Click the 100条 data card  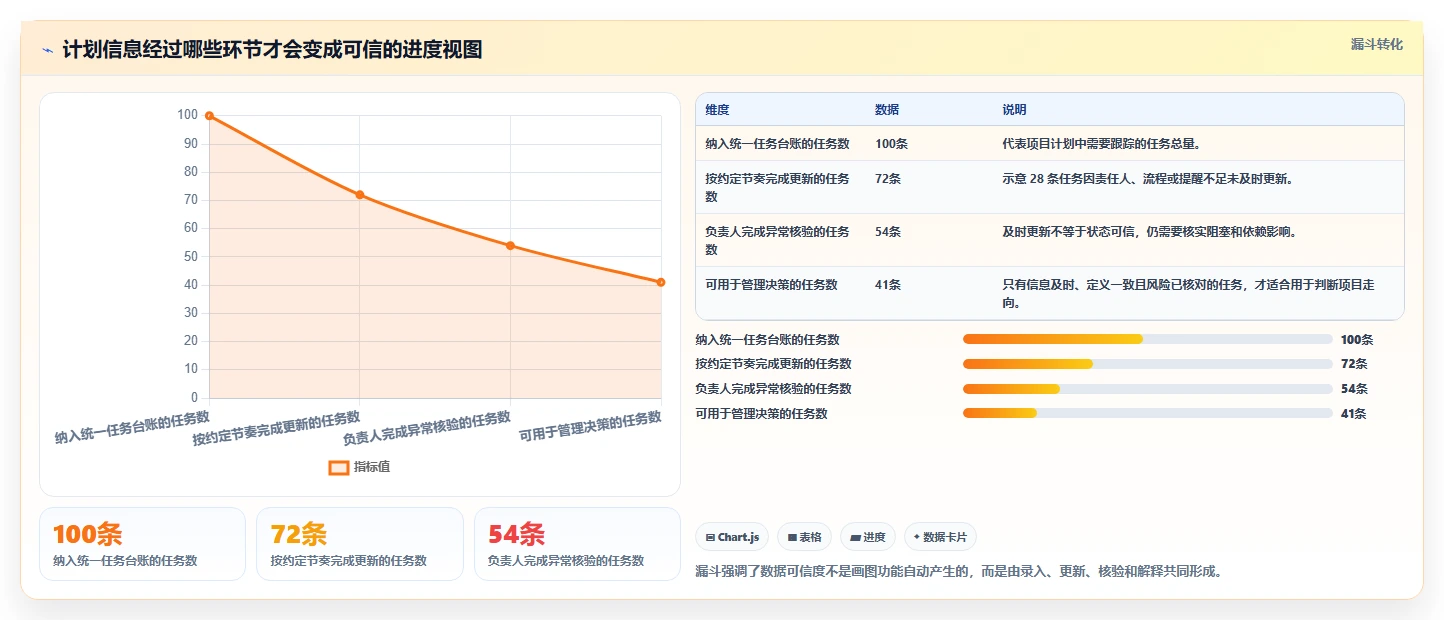[x=142, y=544]
